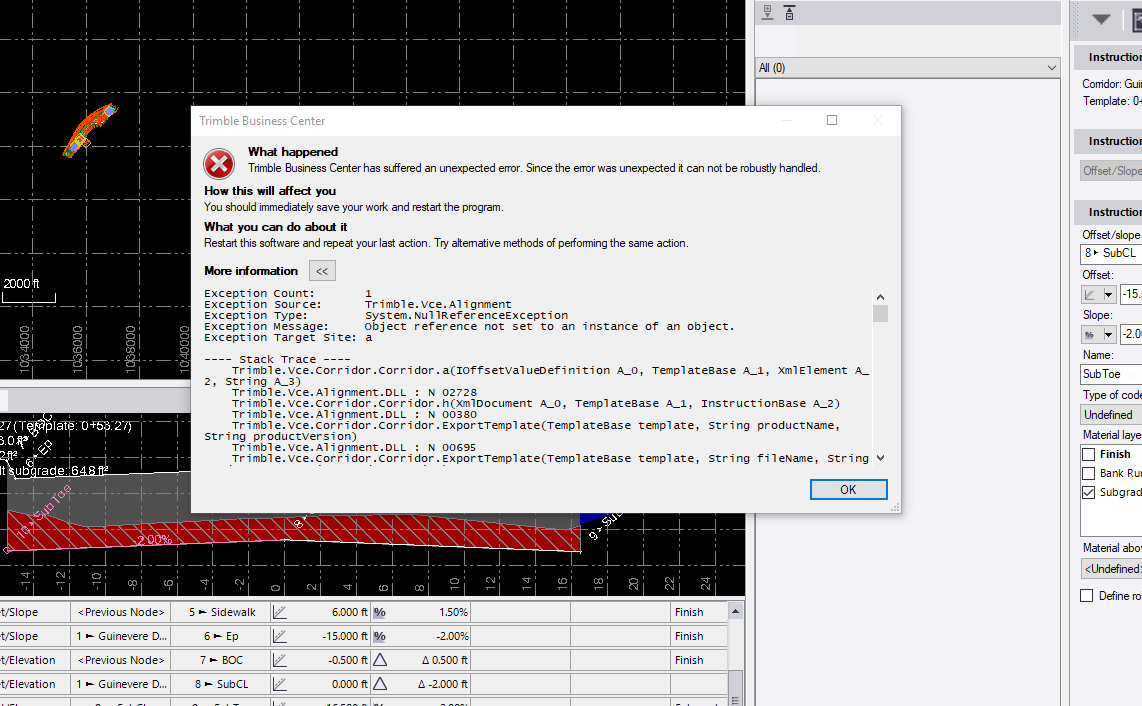The height and width of the screenshot is (706, 1142).
Task: Select the '7 BOC' node cell
Action: coord(221,660)
